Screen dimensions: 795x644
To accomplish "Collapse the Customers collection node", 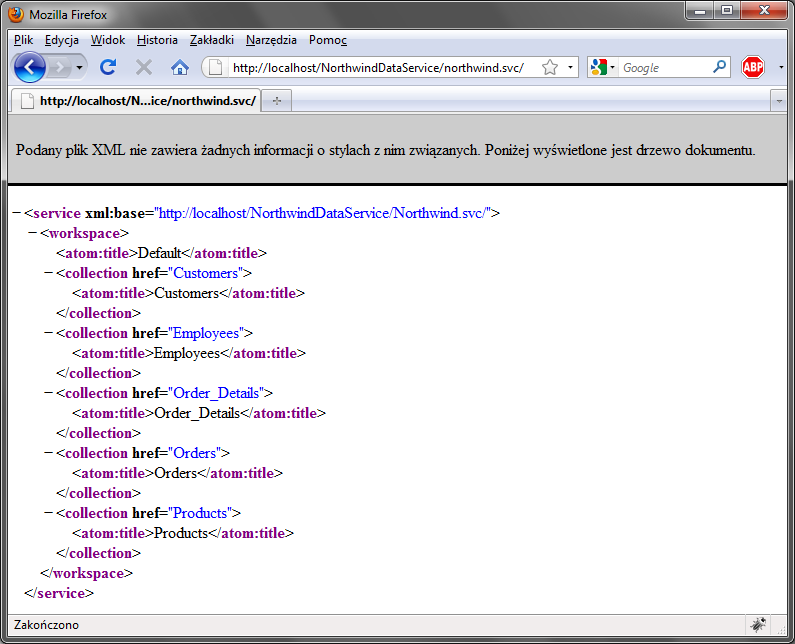I will coord(49,273).
